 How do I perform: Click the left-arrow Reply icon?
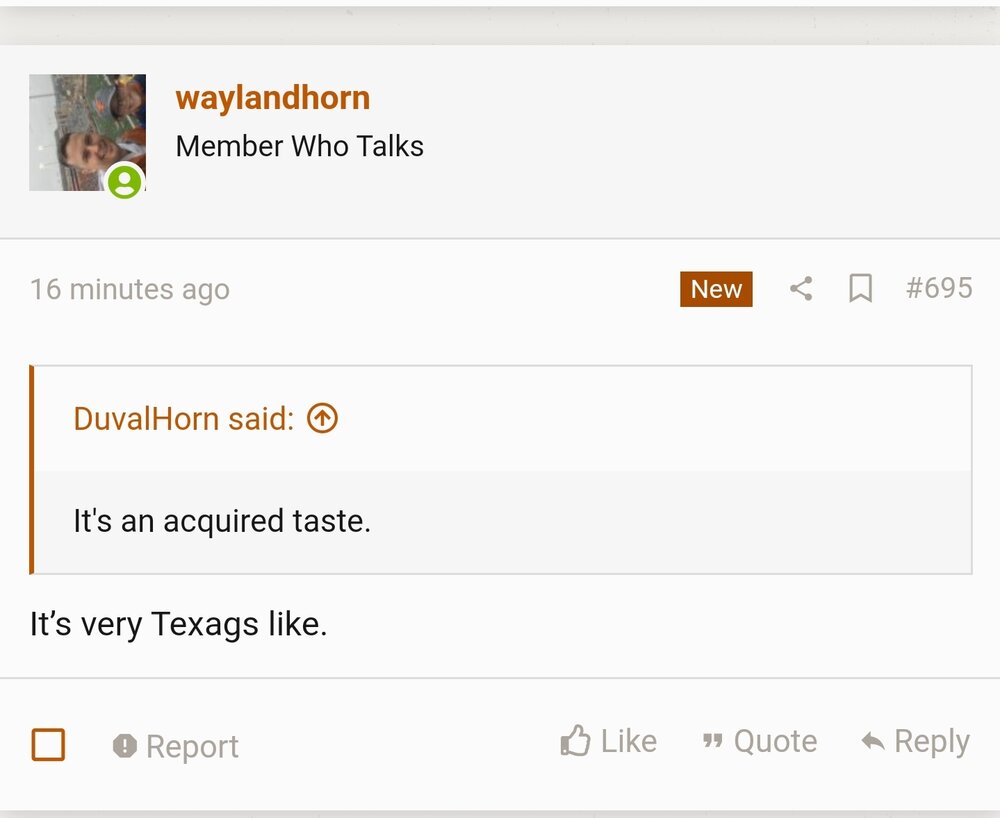pyautogui.click(x=871, y=740)
